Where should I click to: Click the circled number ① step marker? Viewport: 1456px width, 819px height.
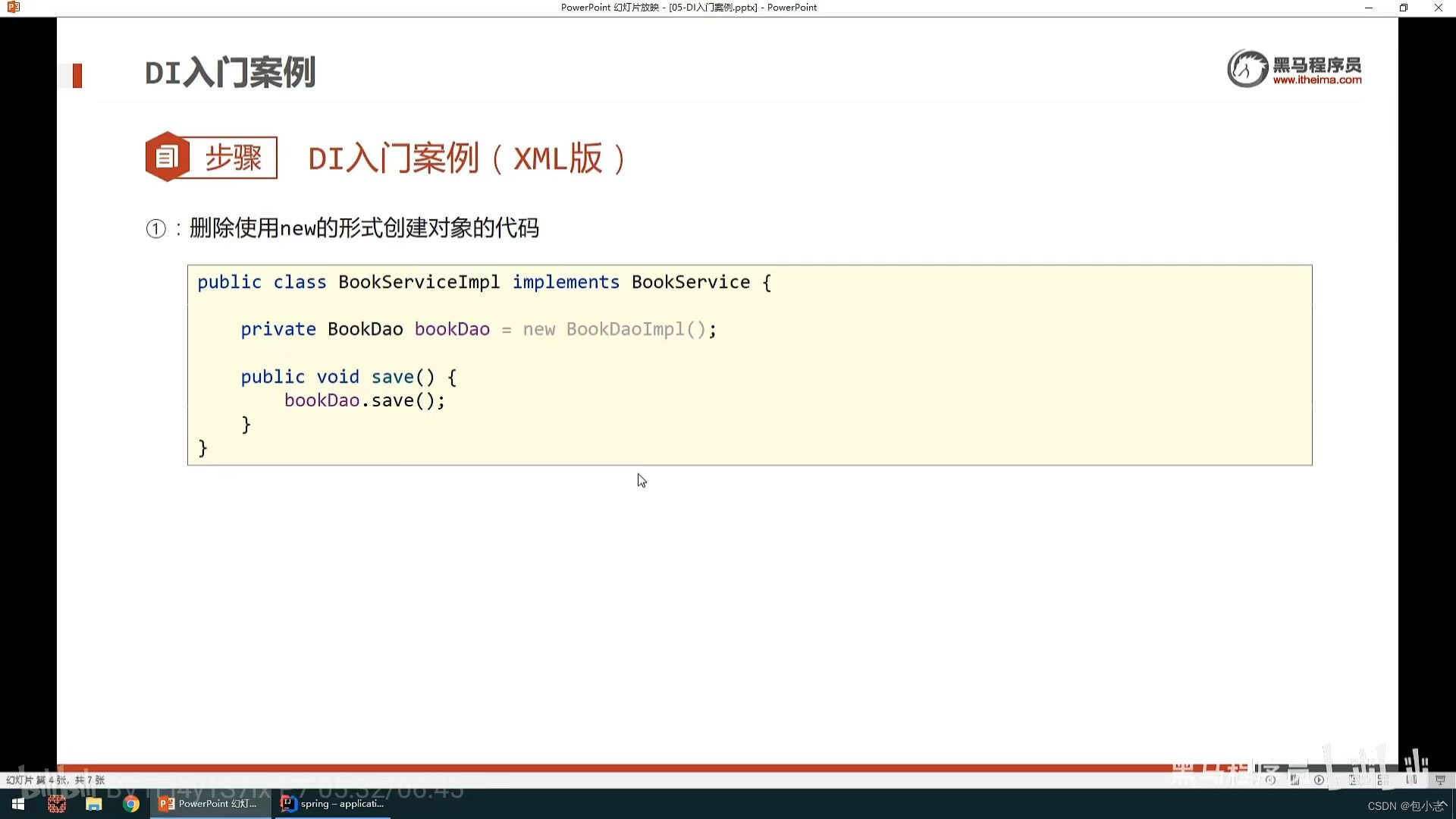[155, 229]
